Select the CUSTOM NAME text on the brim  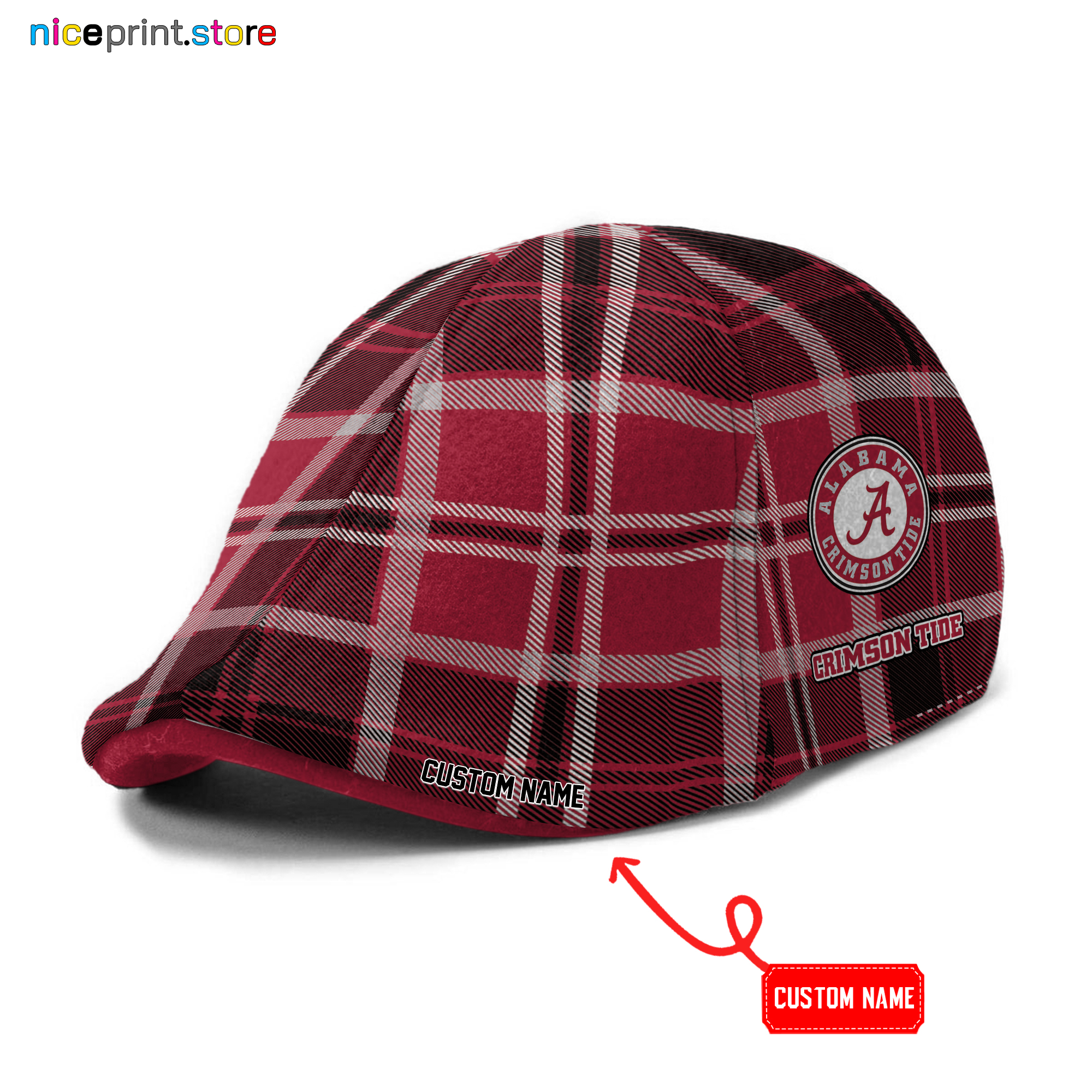(x=502, y=785)
